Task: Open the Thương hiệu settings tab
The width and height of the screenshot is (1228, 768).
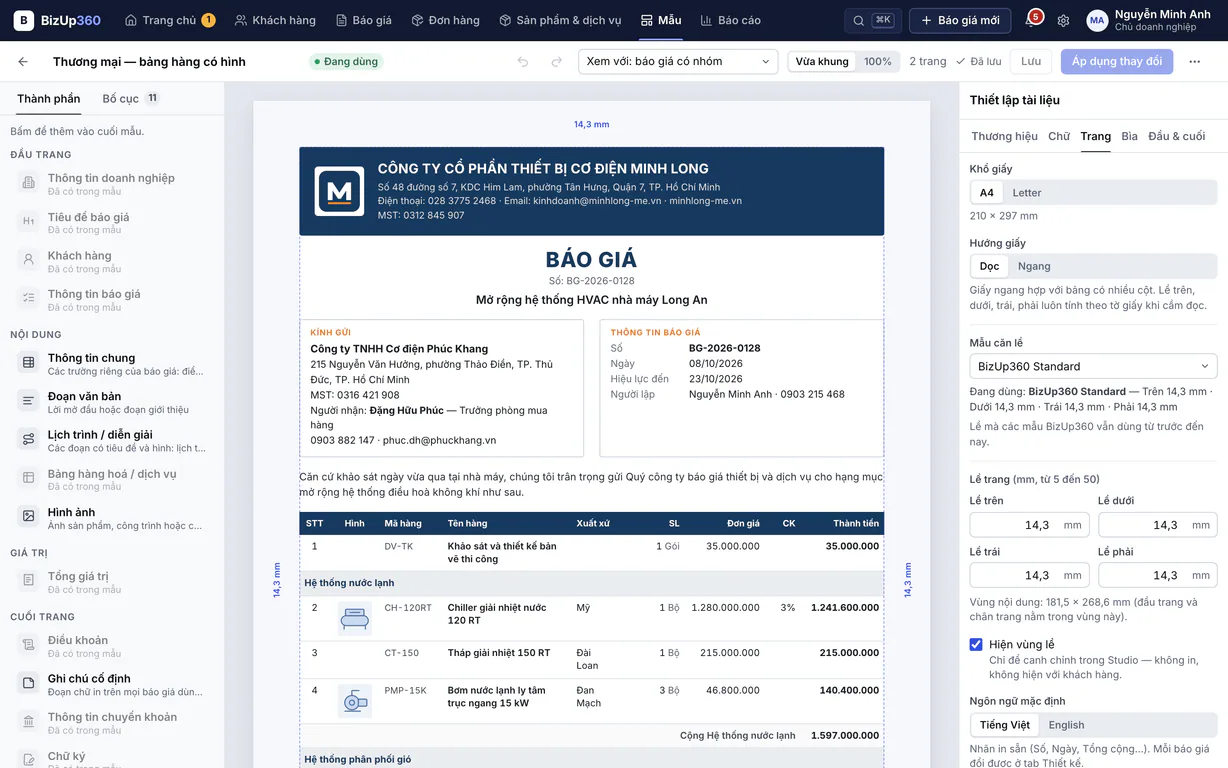Action: [x=1004, y=136]
